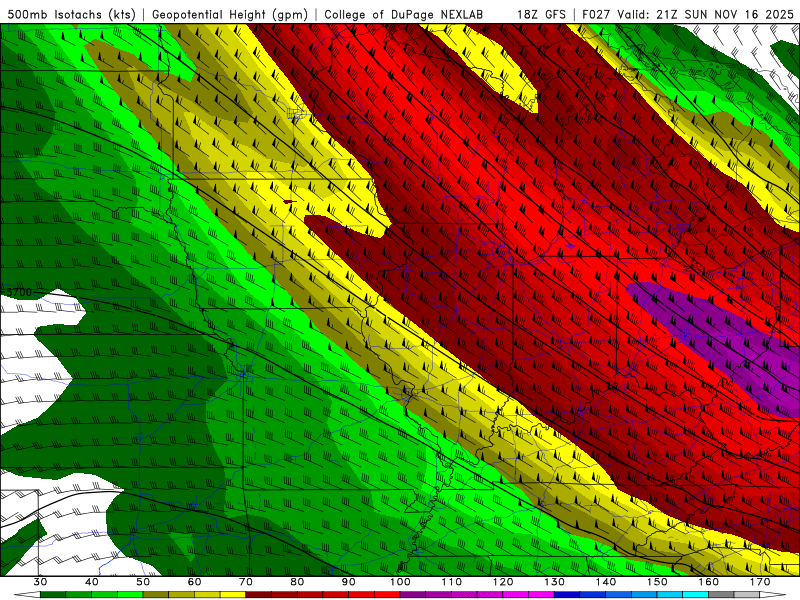Click the "500mb Isotachs (kts)" title text
The image size is (800, 600).
tap(71, 14)
